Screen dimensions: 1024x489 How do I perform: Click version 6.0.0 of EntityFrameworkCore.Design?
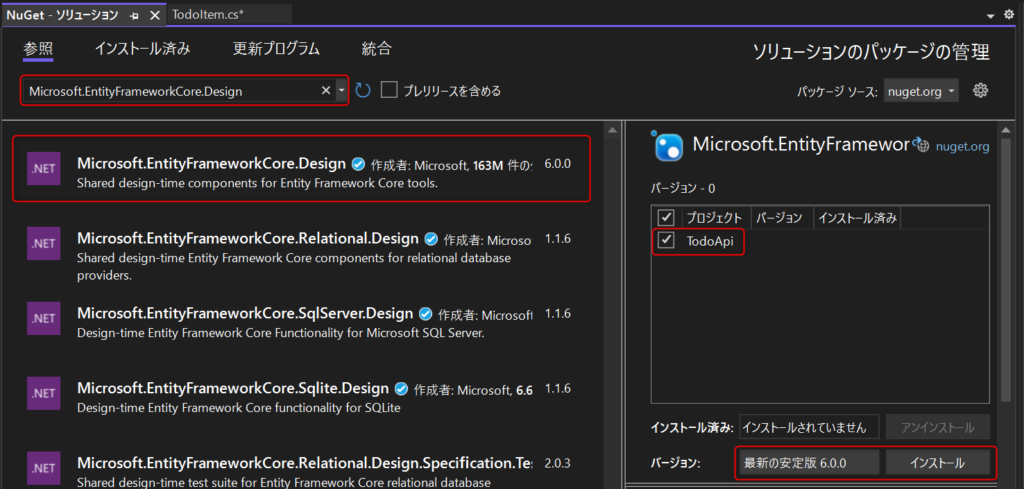(x=557, y=163)
